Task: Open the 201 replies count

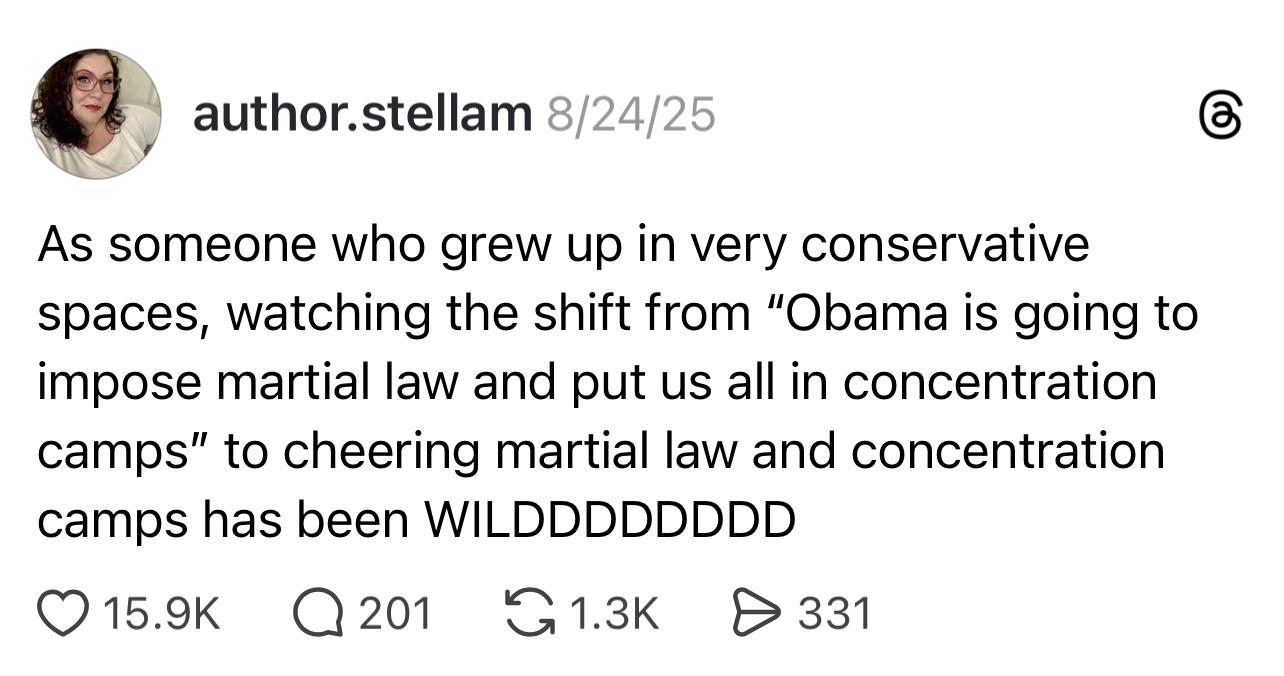Action: point(394,613)
